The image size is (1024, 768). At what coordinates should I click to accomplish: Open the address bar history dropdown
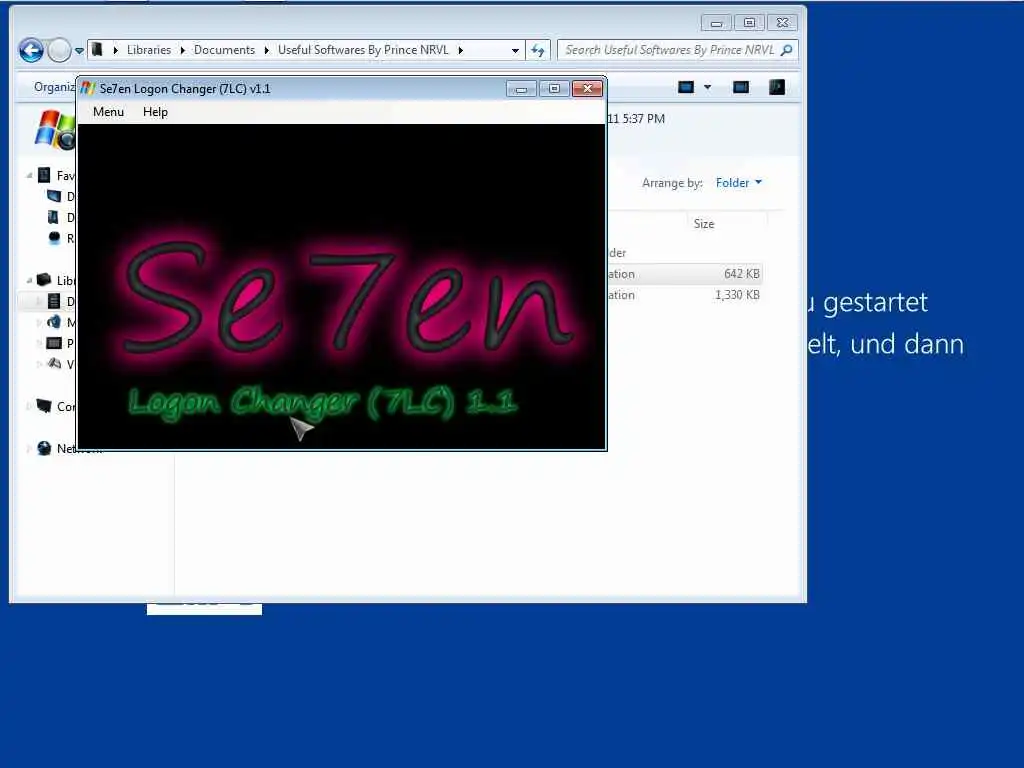click(x=515, y=50)
